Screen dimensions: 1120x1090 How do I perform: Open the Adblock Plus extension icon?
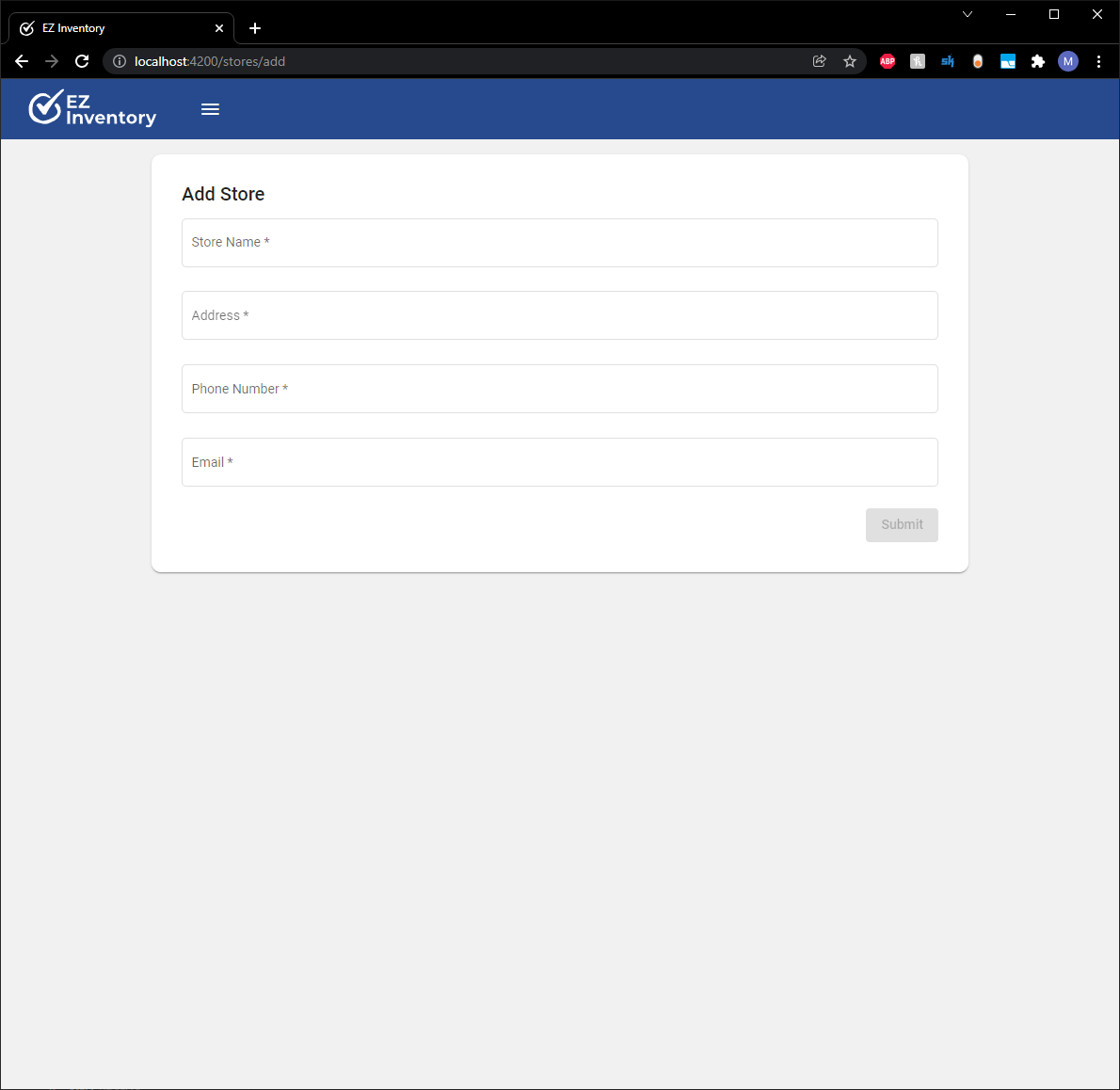coord(887,61)
